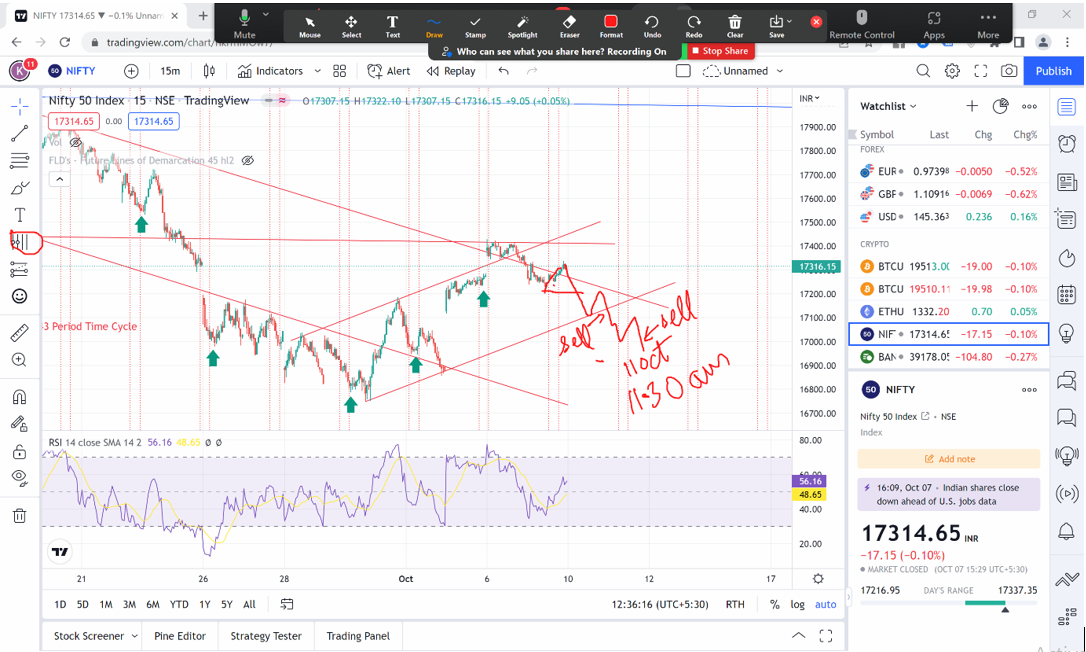Select the ETHU watchlist row
1086x652 pixels.
[x=947, y=311]
